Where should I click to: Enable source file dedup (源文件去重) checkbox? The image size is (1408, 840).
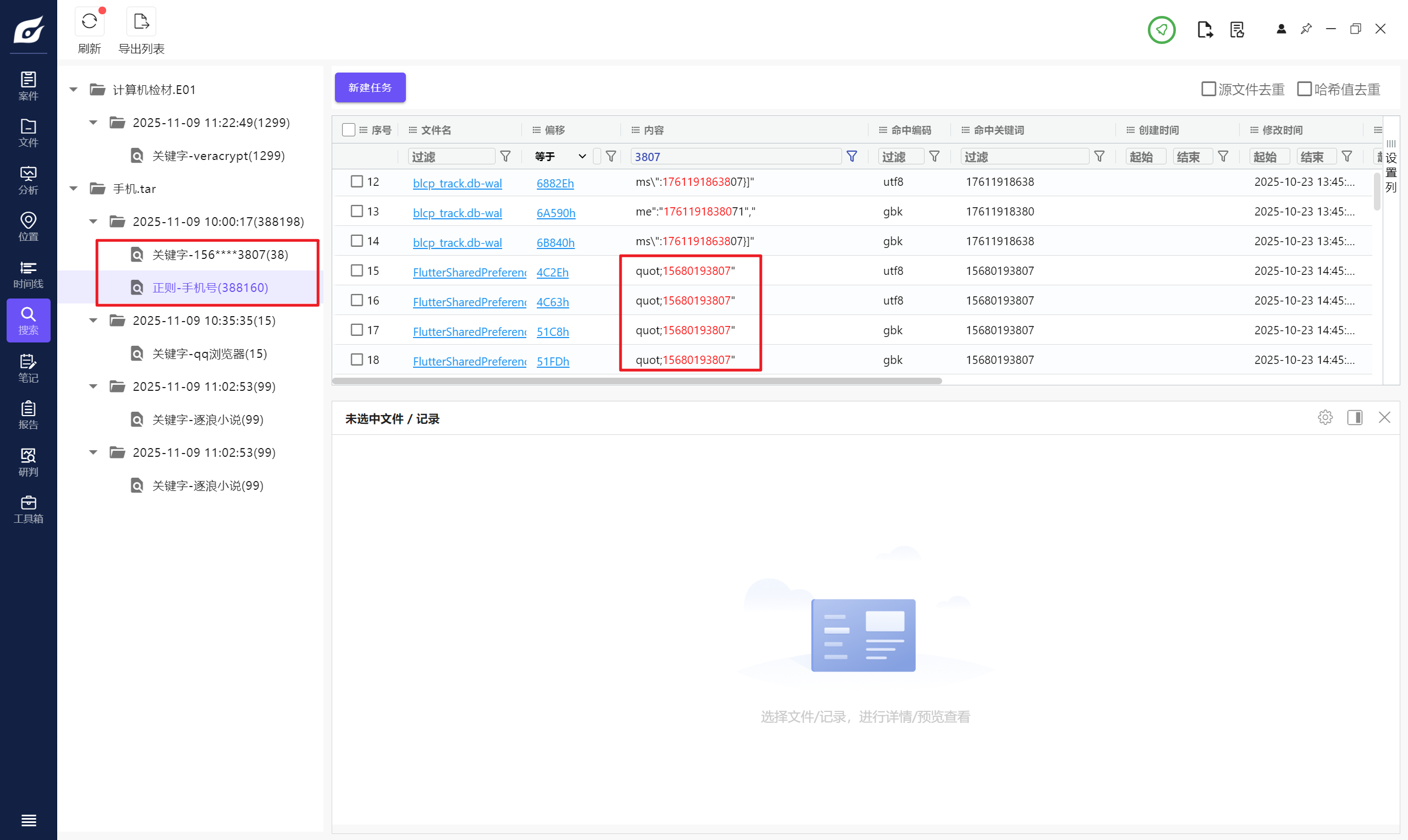point(1208,89)
